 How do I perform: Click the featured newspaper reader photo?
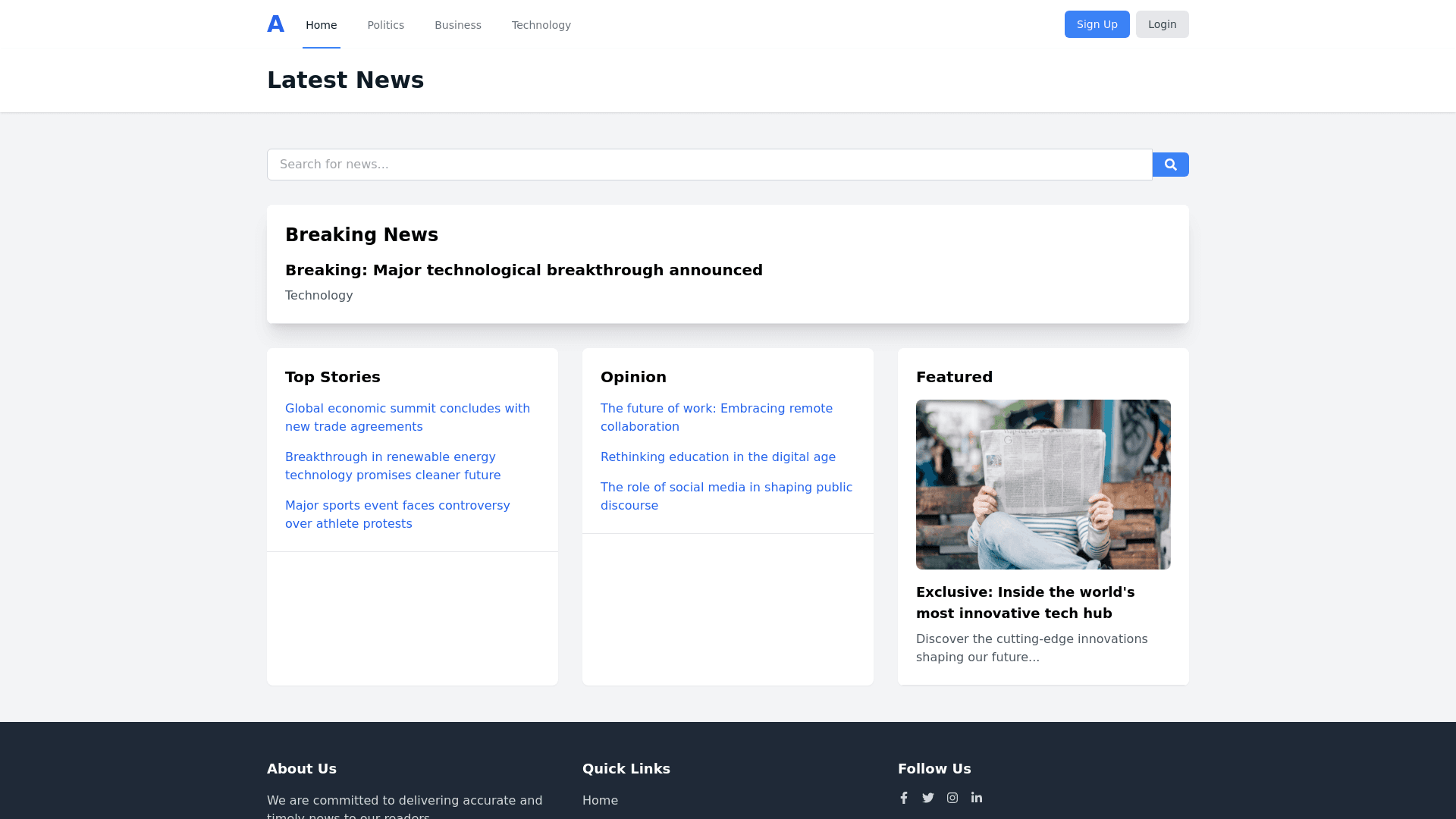click(x=1043, y=484)
